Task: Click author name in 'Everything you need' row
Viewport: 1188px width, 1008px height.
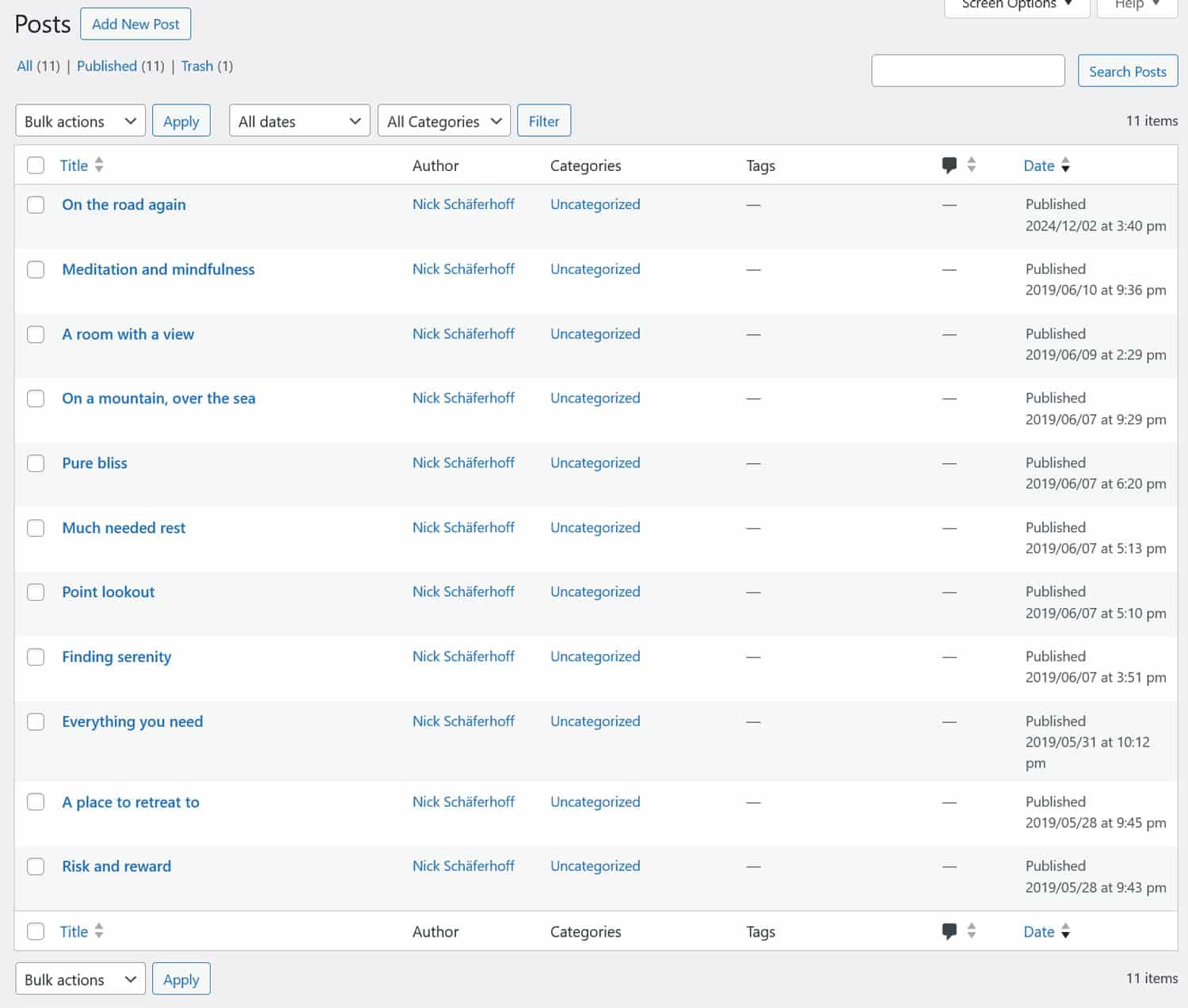Action: (463, 721)
